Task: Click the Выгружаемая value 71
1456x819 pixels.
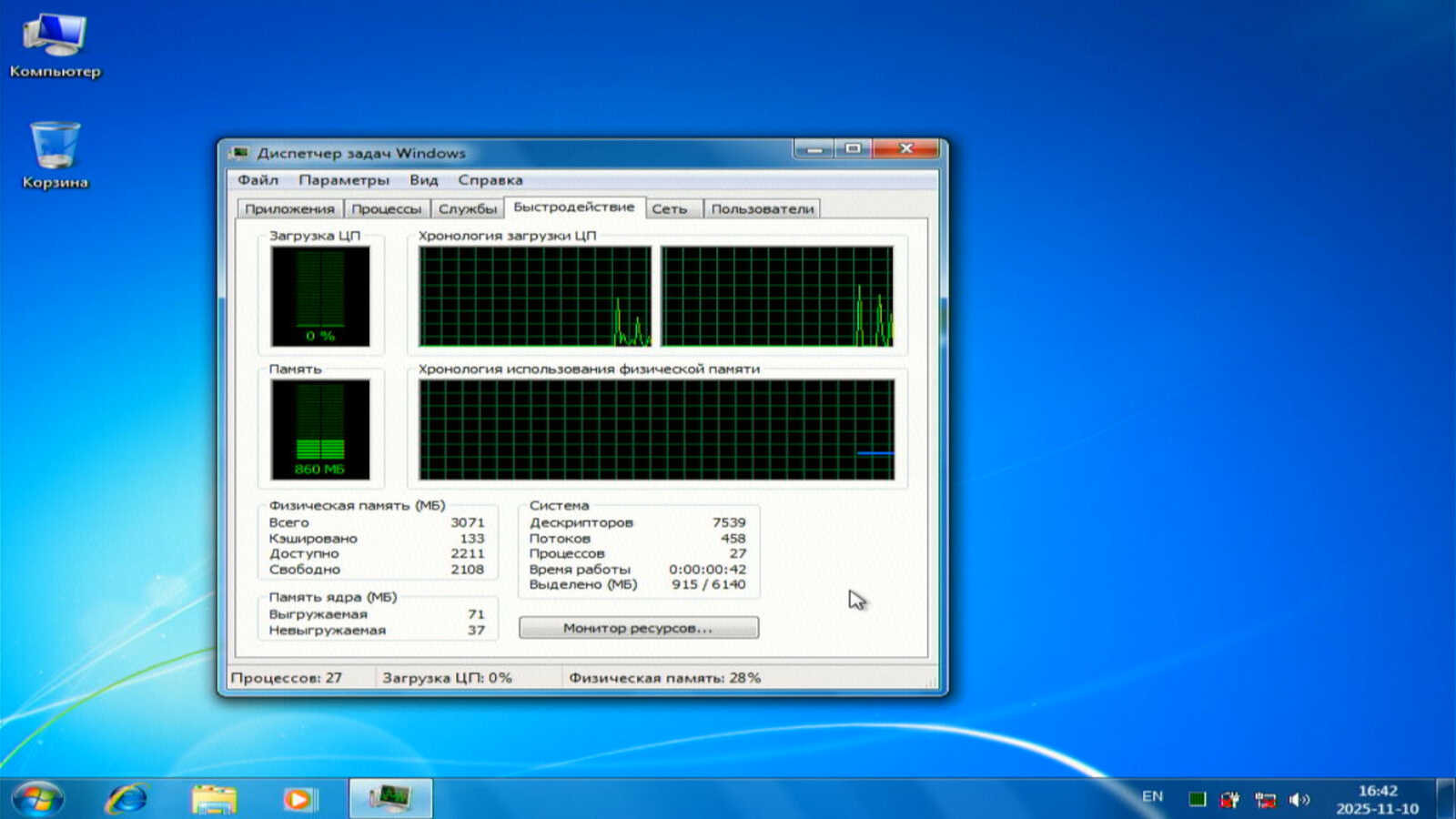Action: [476, 614]
